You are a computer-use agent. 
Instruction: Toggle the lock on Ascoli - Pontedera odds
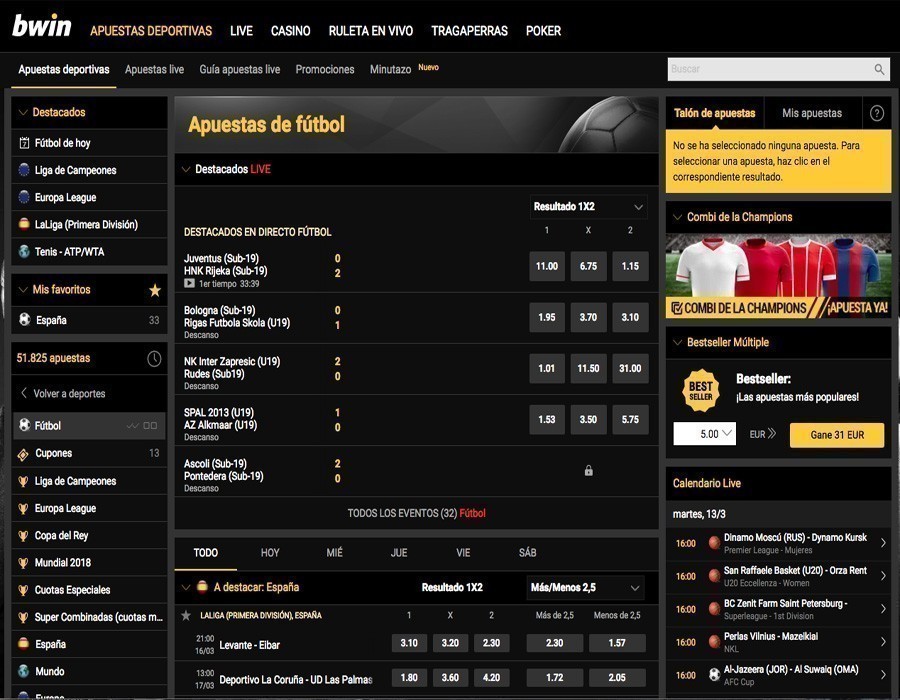pos(588,468)
